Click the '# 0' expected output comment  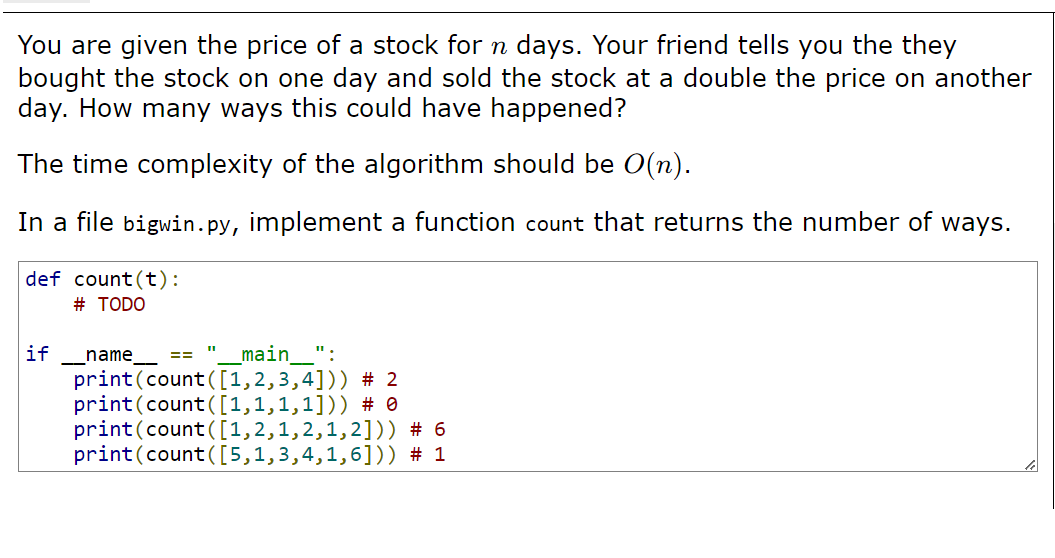(x=380, y=405)
